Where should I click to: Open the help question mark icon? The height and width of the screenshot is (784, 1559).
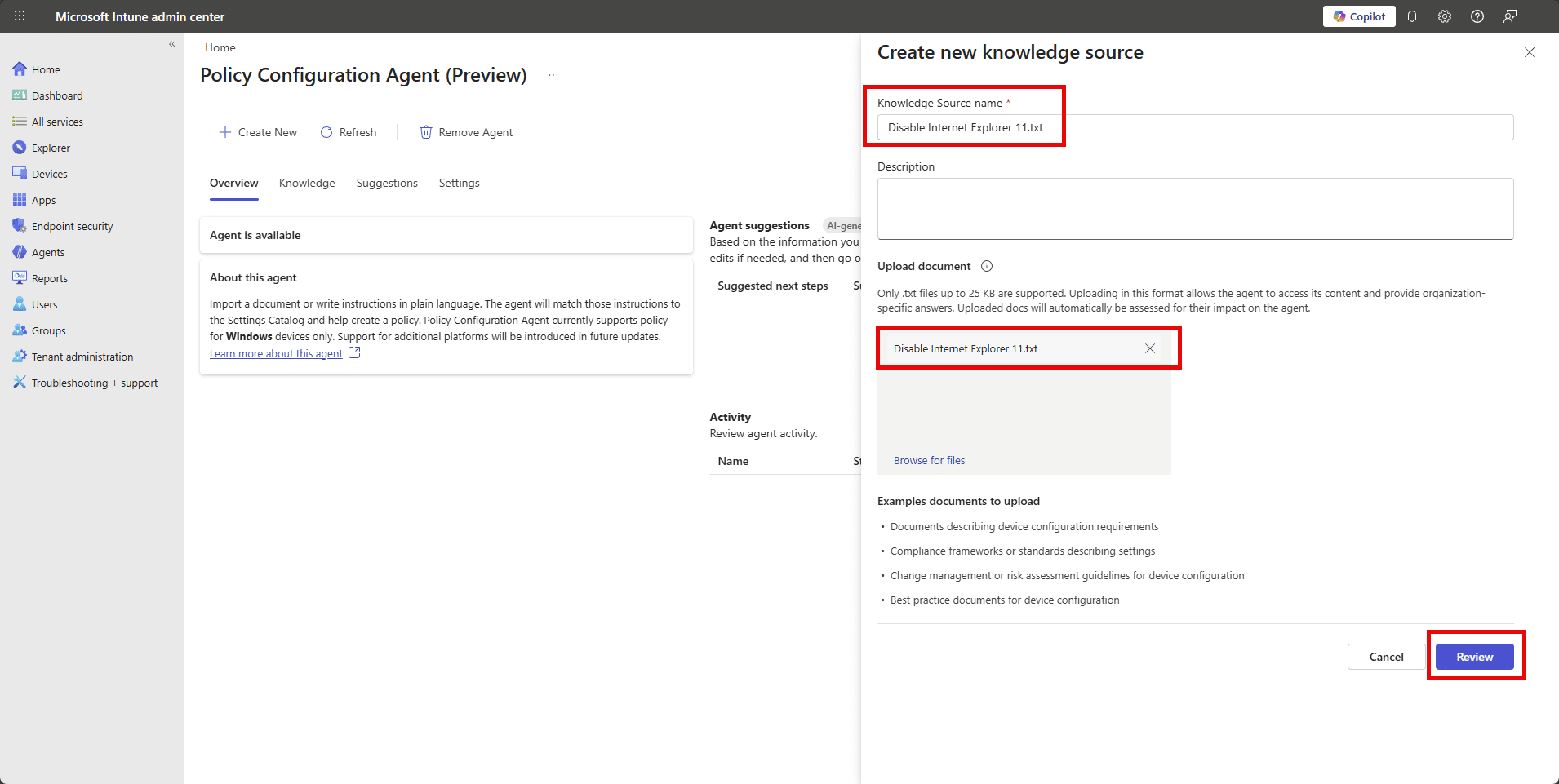(x=1477, y=16)
